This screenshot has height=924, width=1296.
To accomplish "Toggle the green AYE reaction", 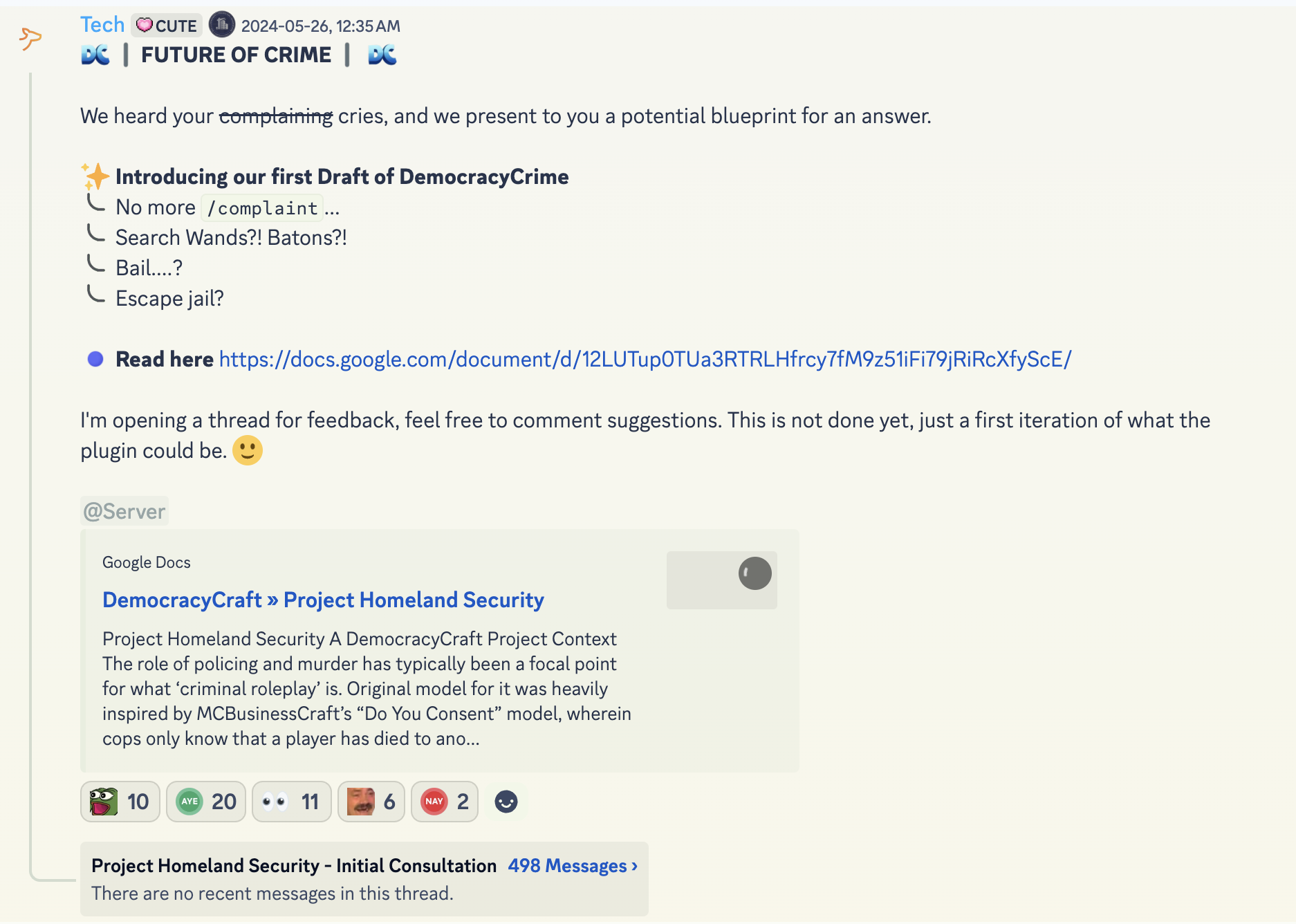I will coord(205,802).
